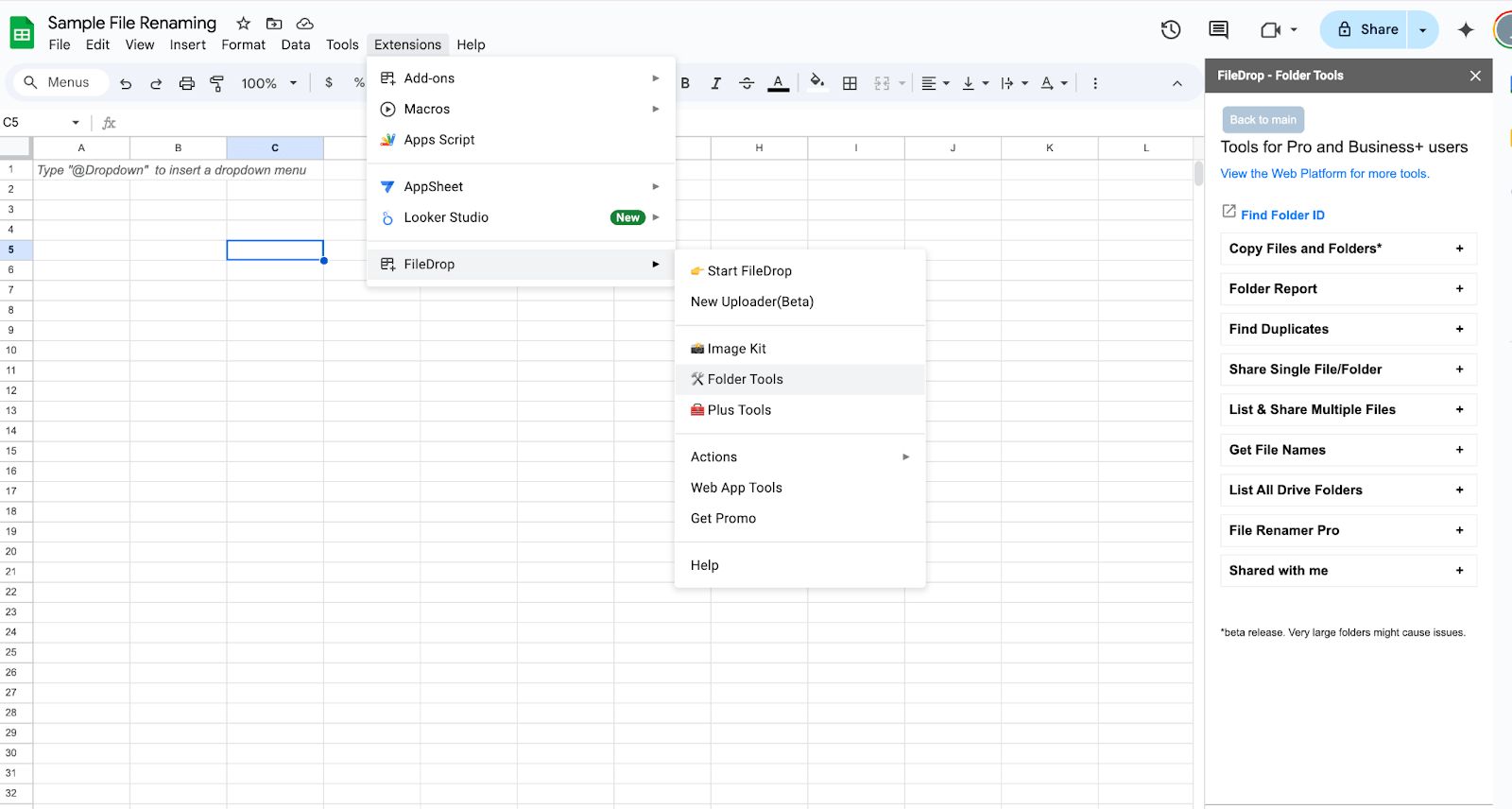The width and height of the screenshot is (1512, 809).
Task: Click the Share button
Action: point(1366,30)
